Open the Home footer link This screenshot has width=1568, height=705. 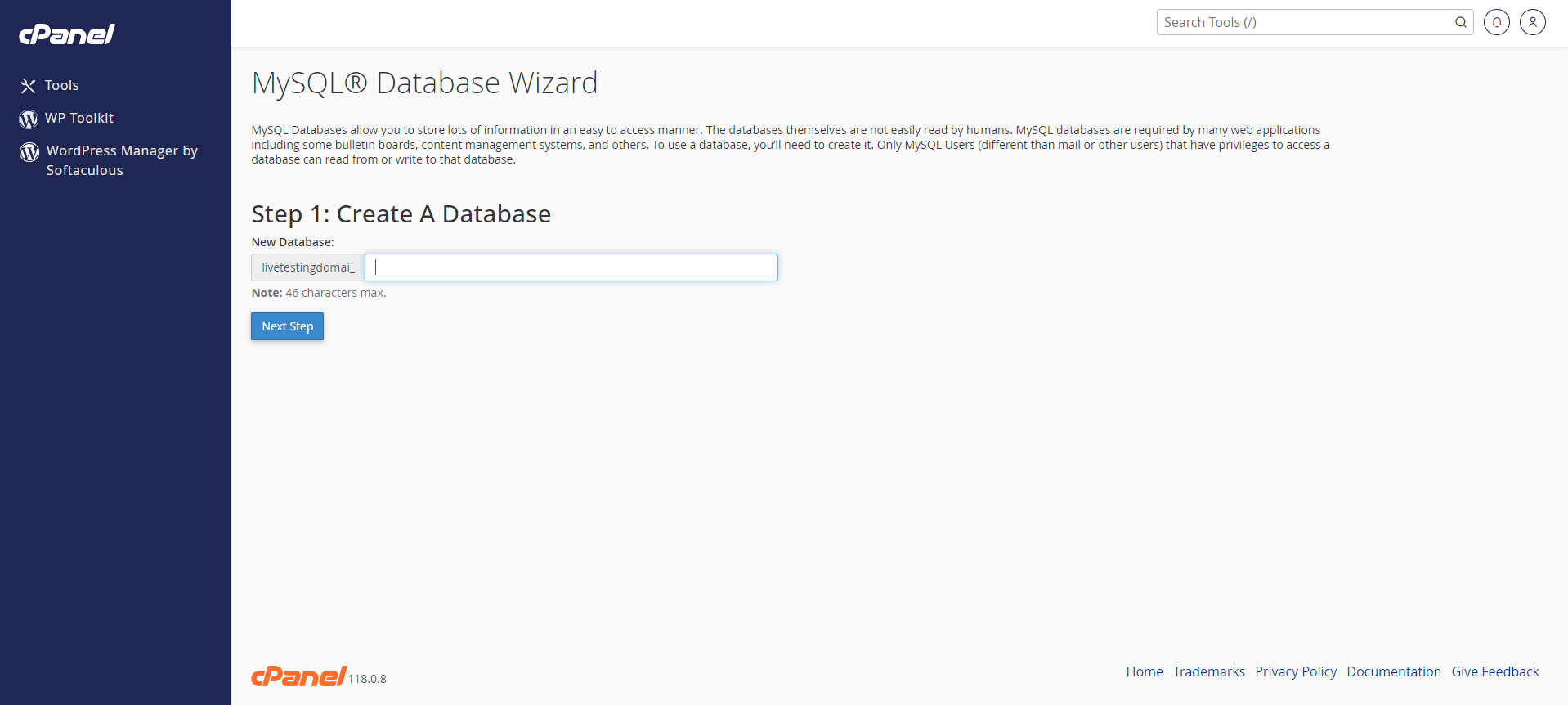pos(1145,671)
